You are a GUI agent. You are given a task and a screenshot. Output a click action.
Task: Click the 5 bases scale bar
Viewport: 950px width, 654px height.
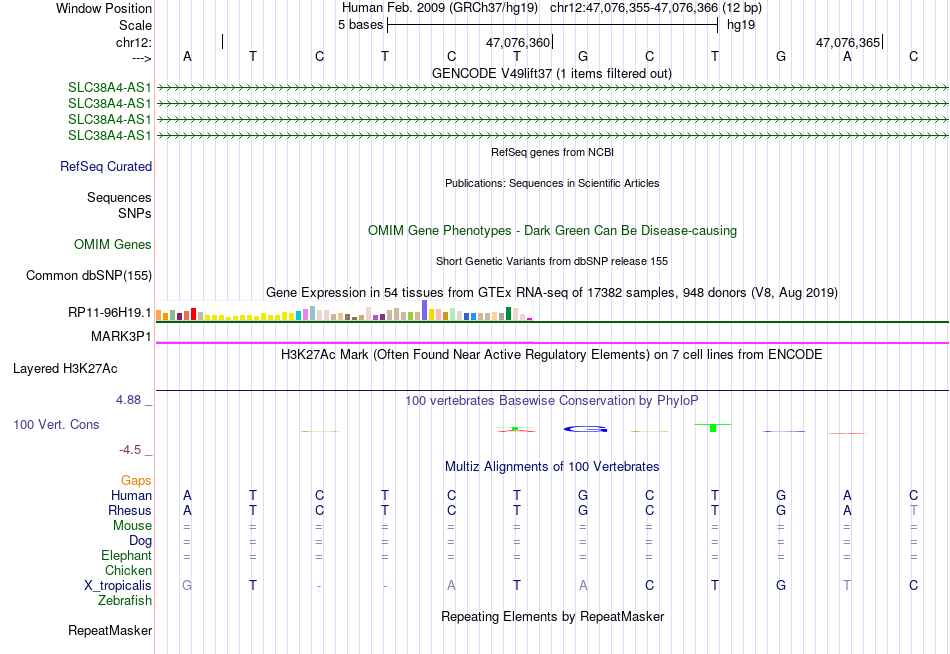pos(553,25)
